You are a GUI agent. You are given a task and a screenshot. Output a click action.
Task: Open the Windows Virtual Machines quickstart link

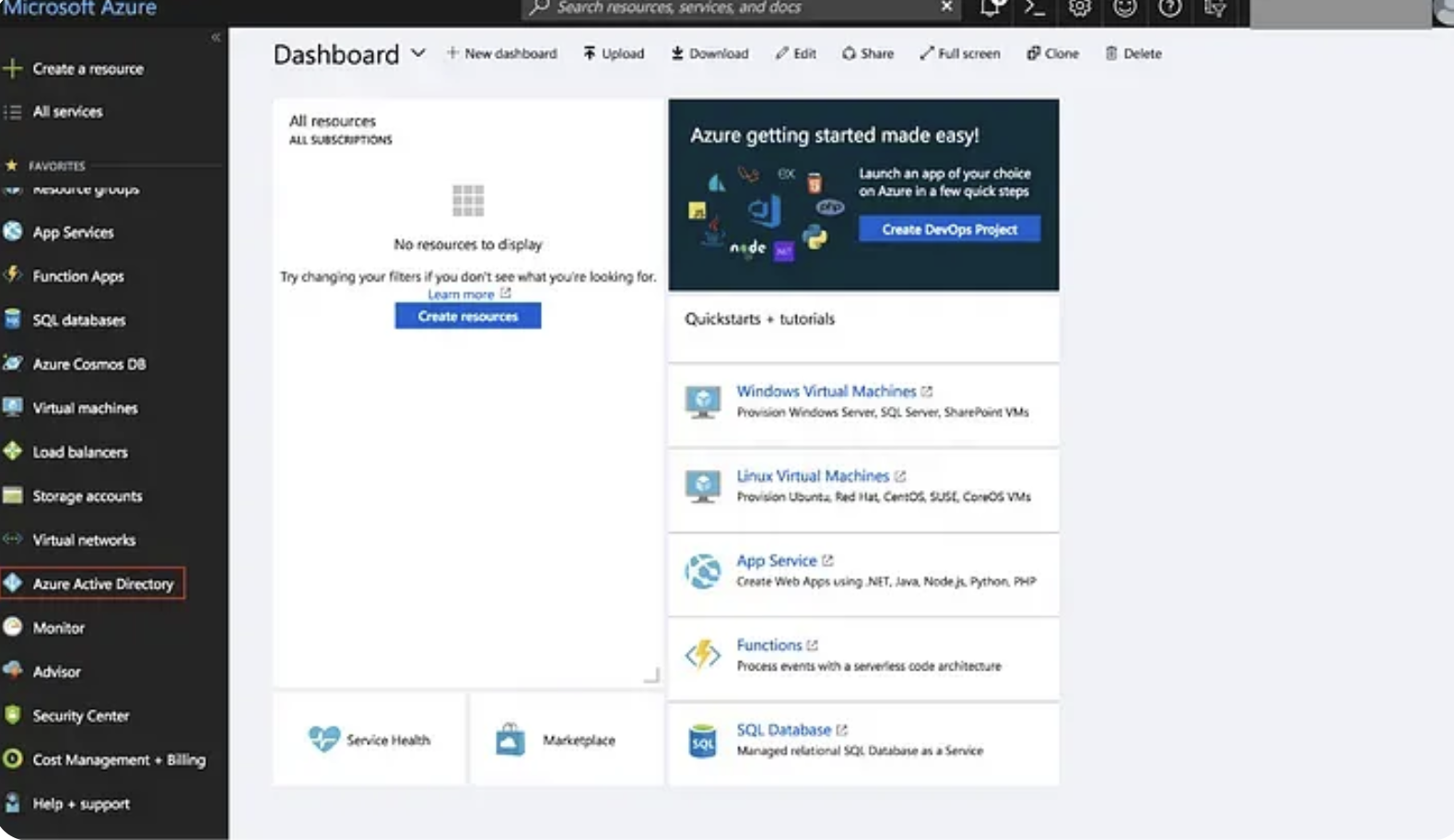(827, 391)
